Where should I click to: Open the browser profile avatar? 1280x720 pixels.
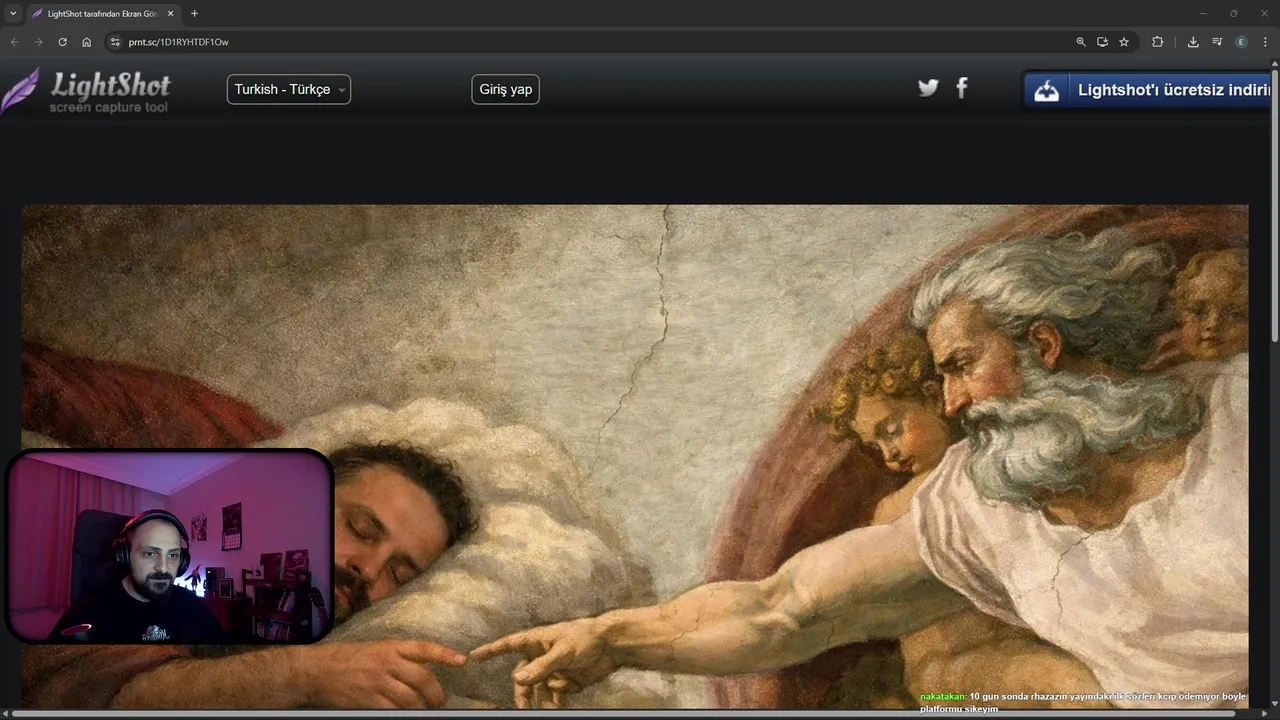(1241, 42)
